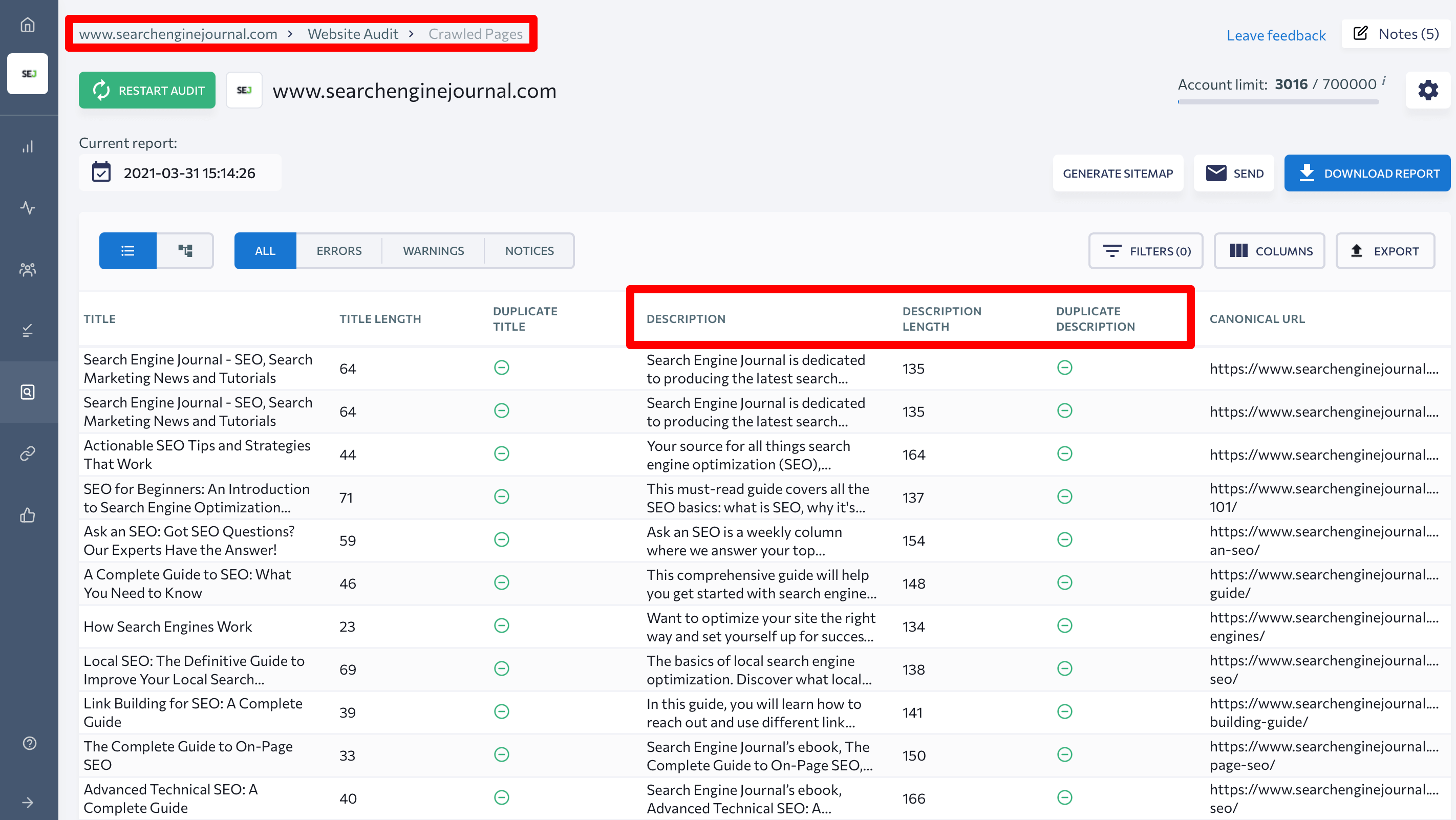This screenshot has height=820, width=1456.
Task: Switch to list view
Action: (x=128, y=250)
